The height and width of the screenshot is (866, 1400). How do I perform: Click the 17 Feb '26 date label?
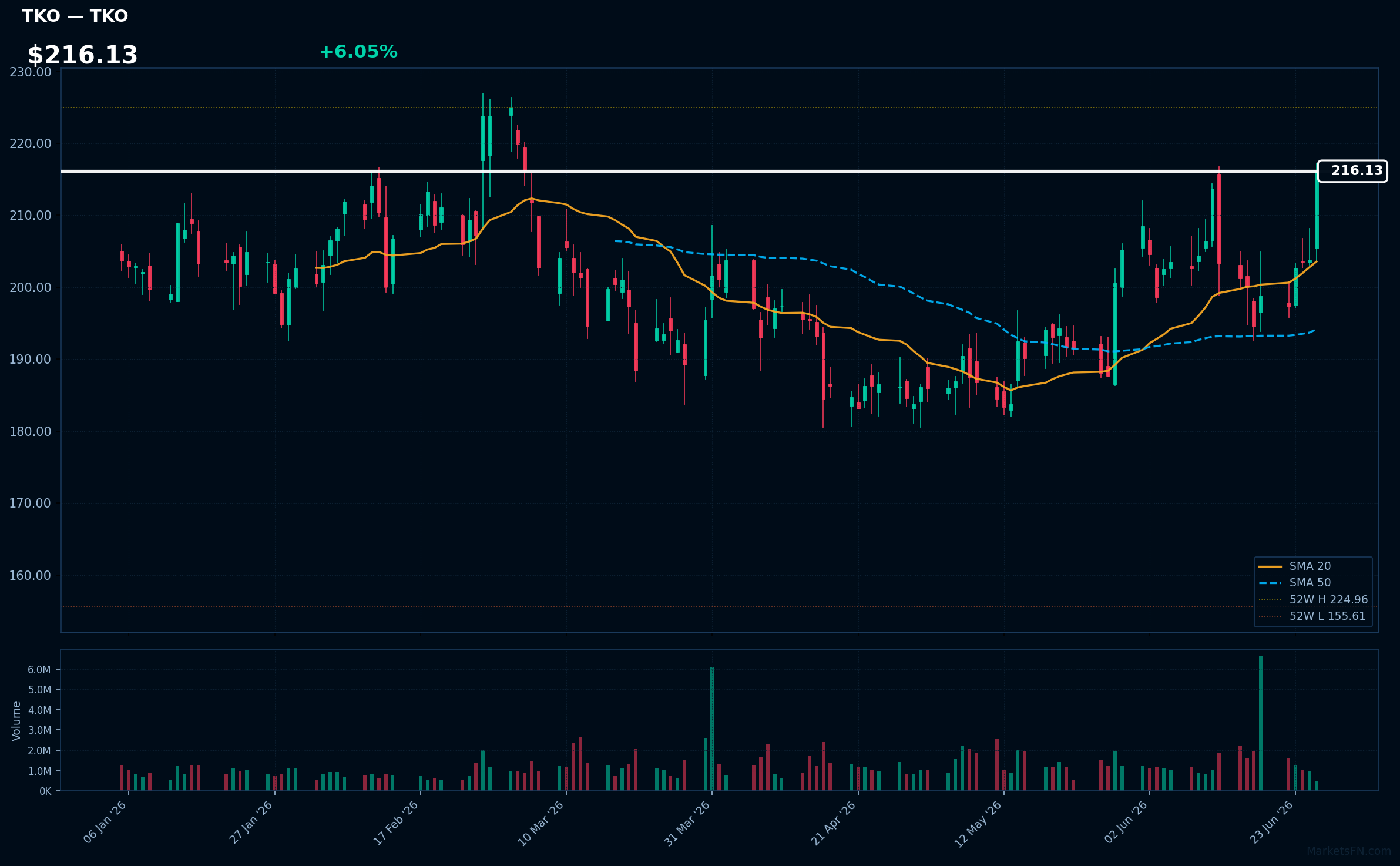[396, 822]
